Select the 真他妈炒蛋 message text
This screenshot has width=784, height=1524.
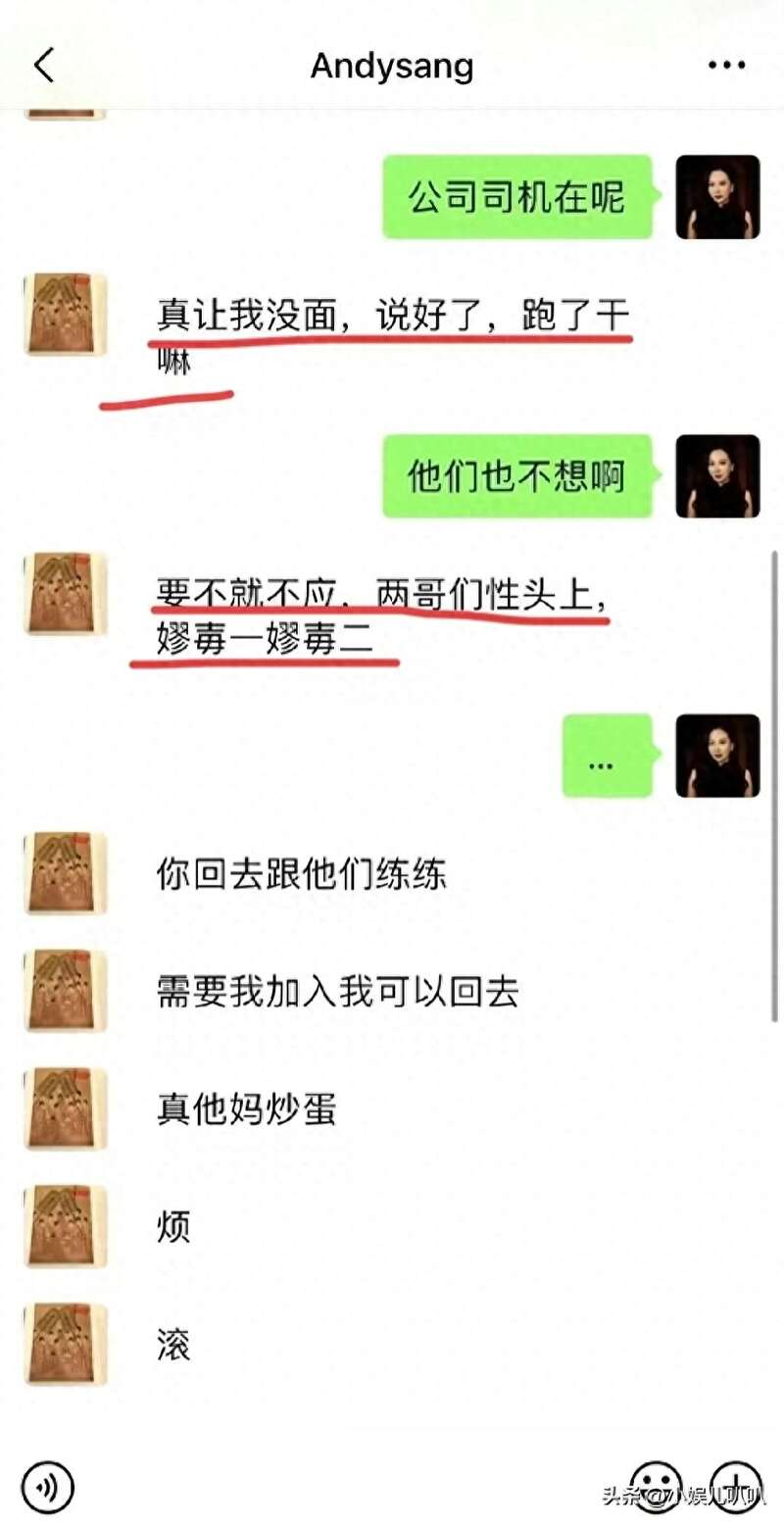point(247,1108)
